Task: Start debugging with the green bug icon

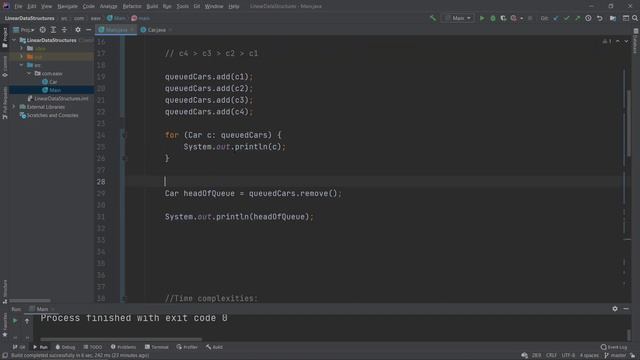Action: [x=493, y=18]
